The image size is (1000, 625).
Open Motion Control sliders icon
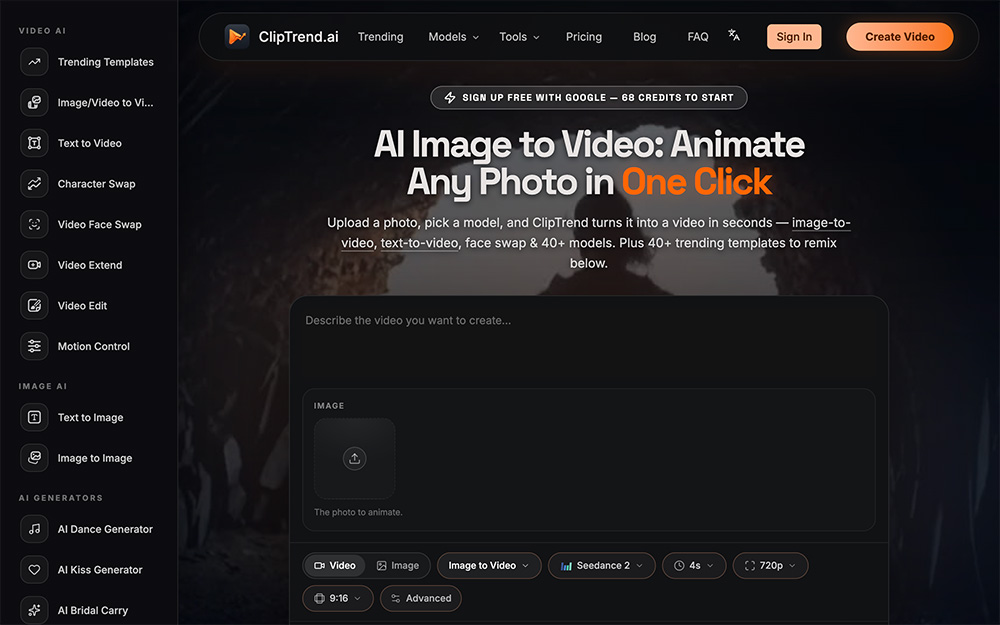point(34,346)
